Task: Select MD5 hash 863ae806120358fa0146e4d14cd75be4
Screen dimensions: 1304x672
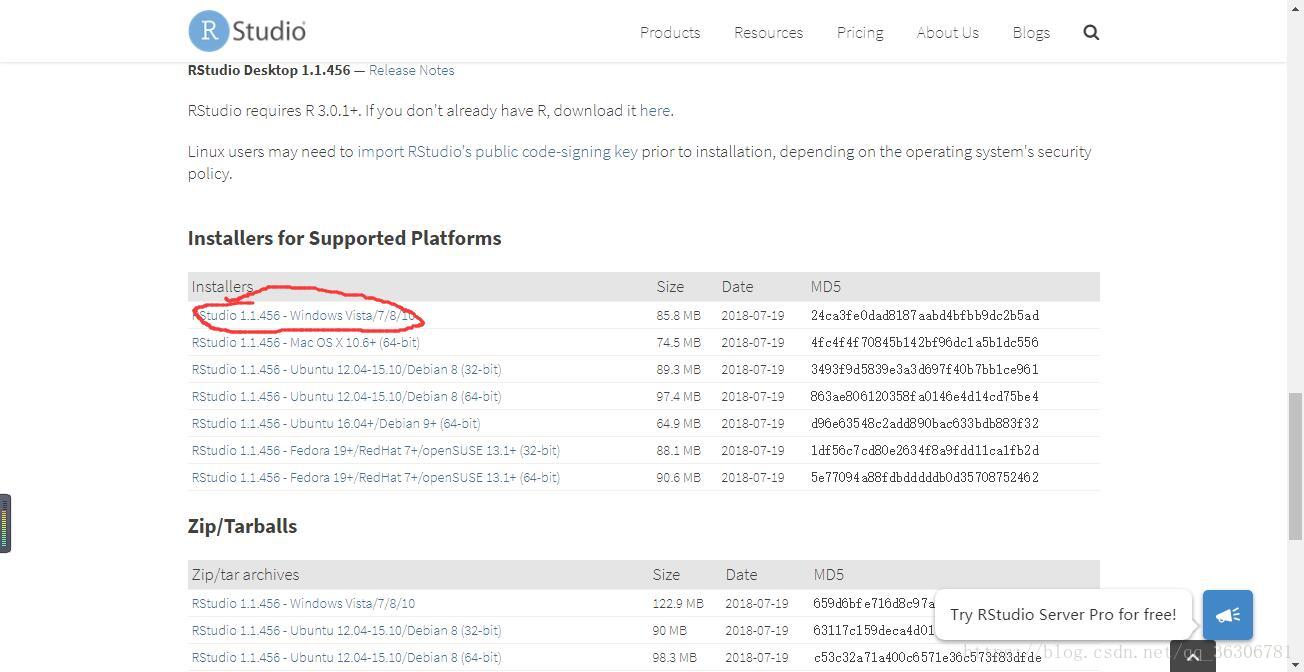Action: click(x=925, y=396)
